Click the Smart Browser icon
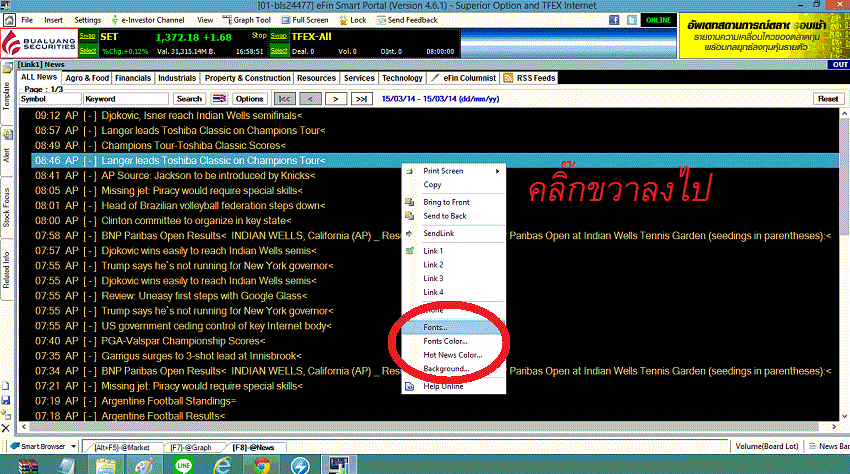 (x=15, y=446)
